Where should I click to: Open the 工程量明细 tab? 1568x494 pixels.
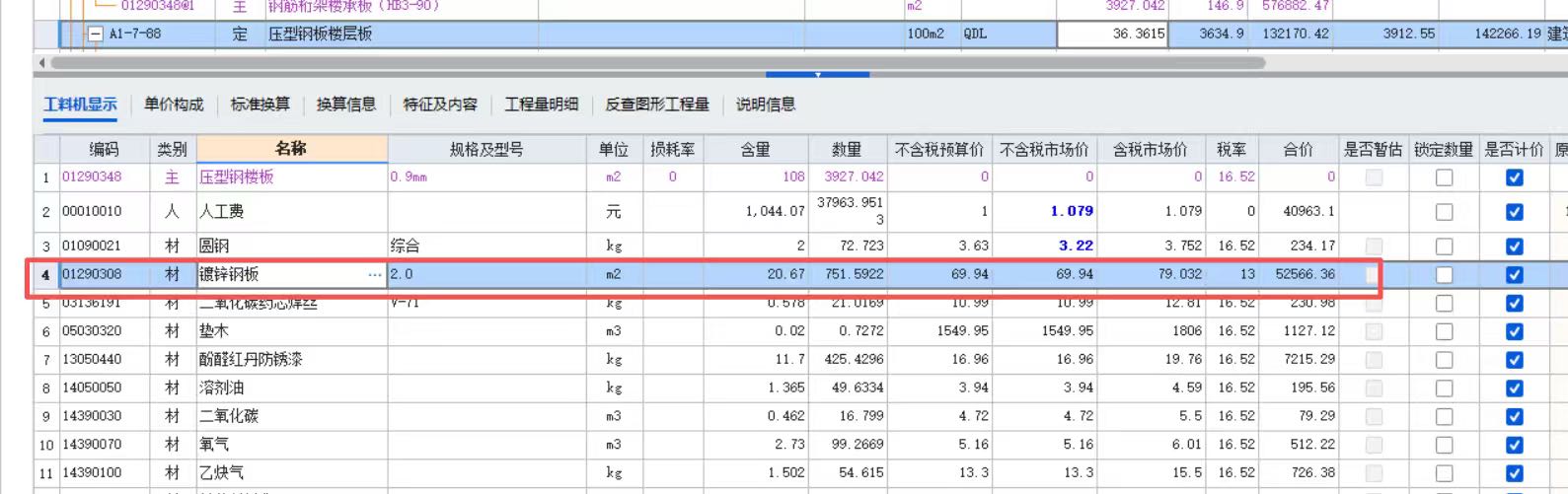pyautogui.click(x=542, y=105)
